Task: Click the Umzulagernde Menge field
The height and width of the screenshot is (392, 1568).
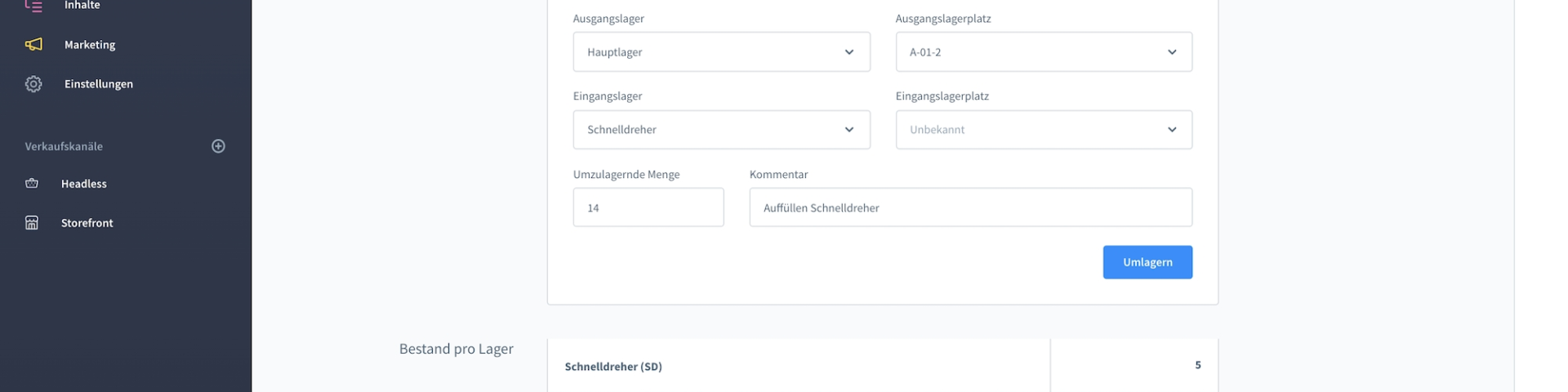Action: 648,207
